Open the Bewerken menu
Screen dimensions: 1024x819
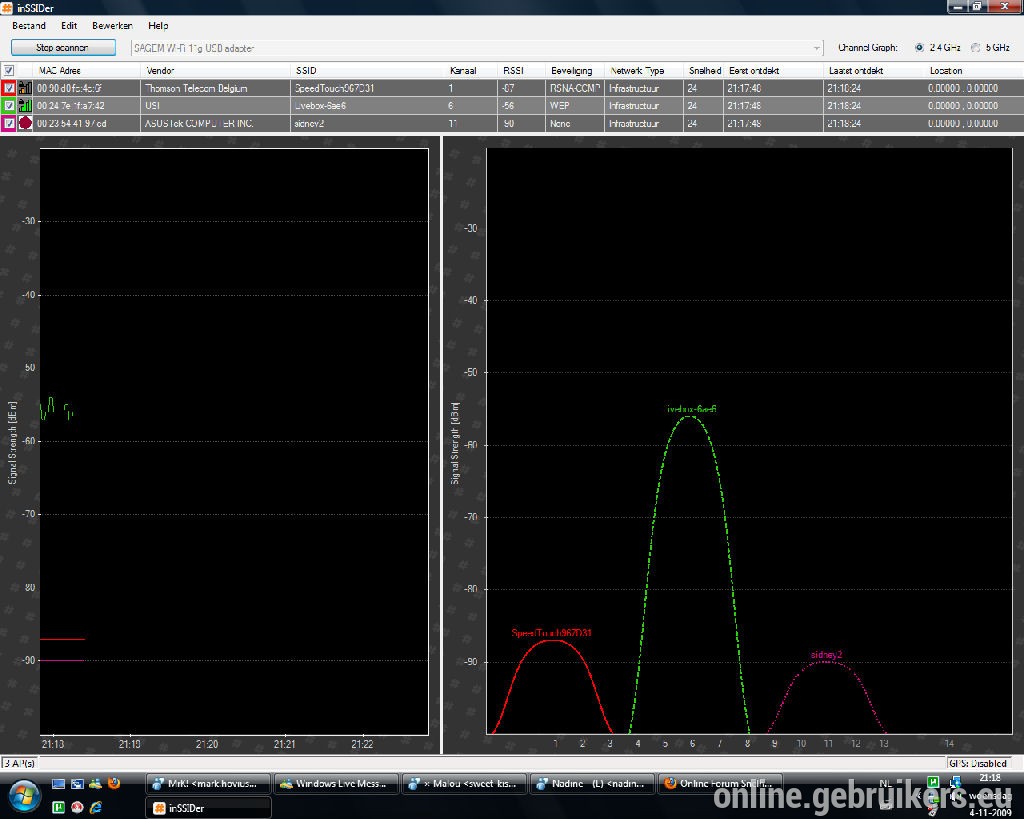click(x=112, y=25)
